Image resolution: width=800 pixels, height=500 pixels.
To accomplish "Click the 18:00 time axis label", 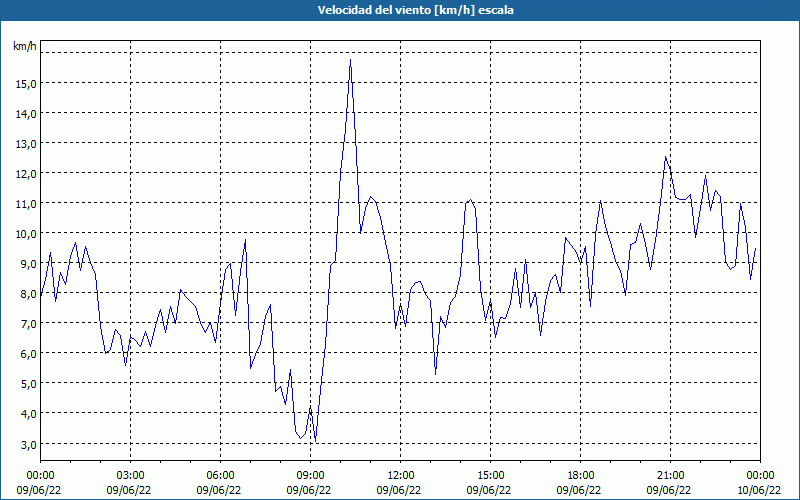I will (581, 476).
